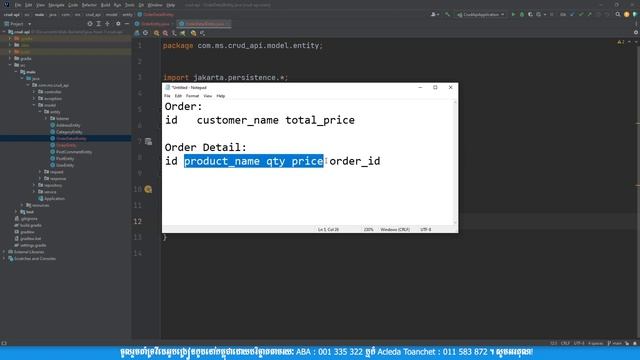
Task: Click the package statement on line 1
Action: point(243,45)
